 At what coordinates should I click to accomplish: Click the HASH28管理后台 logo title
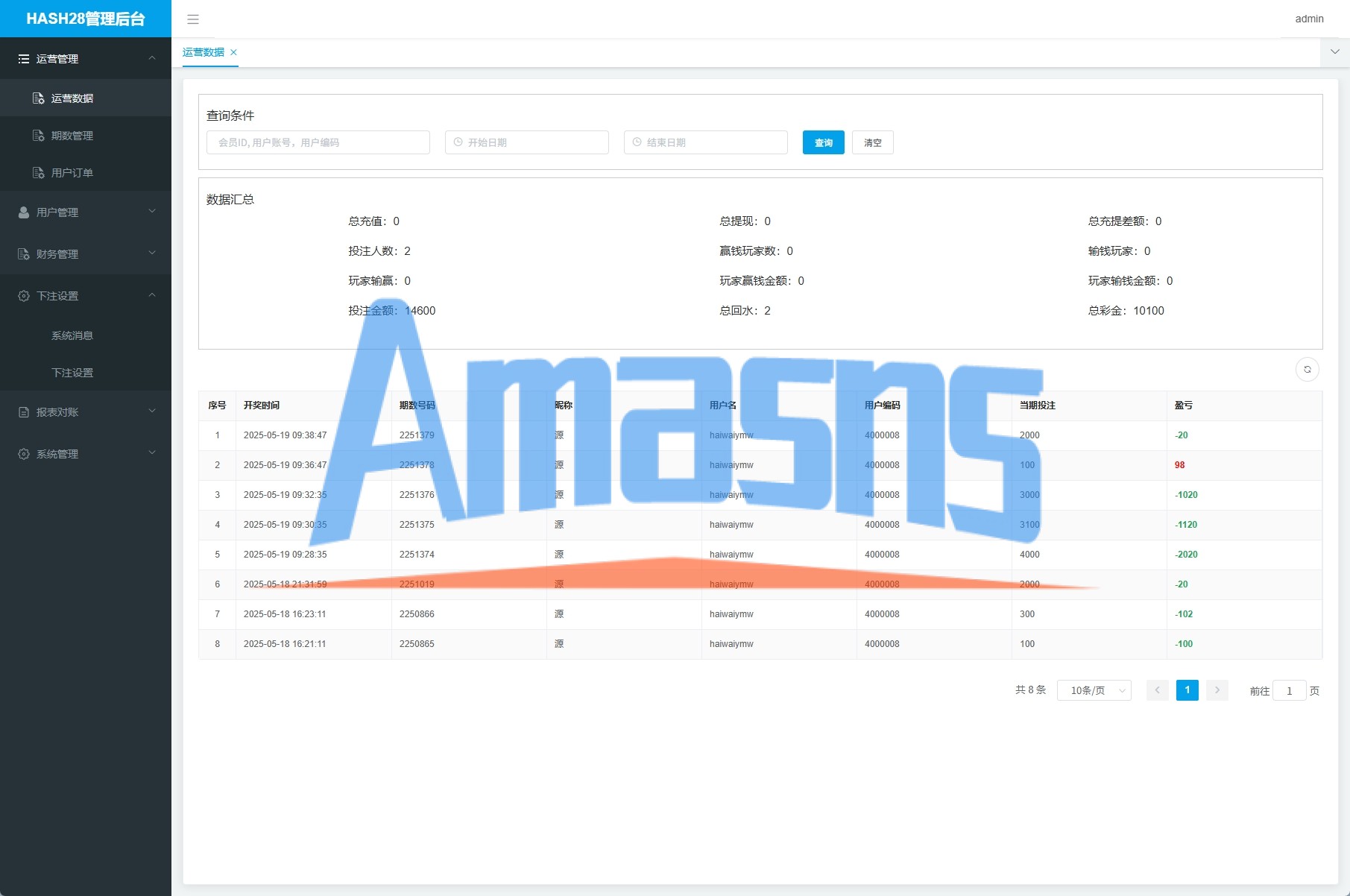click(x=86, y=19)
